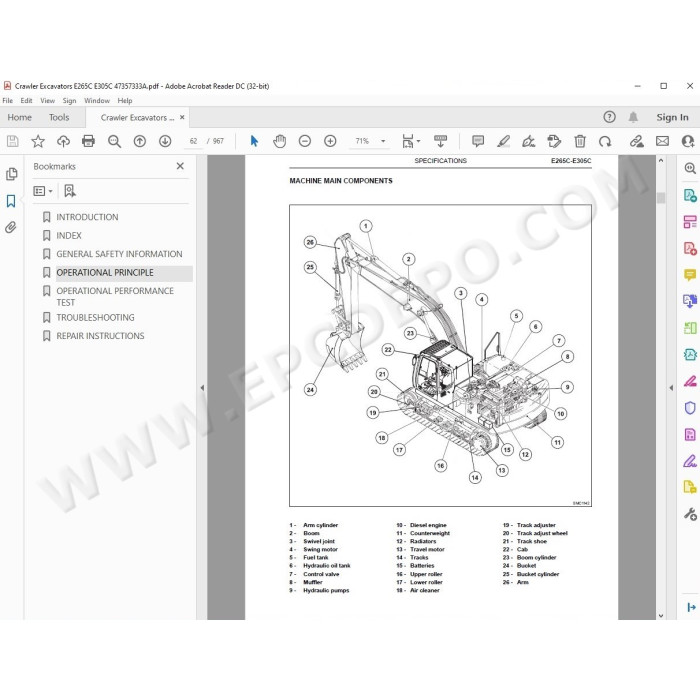This screenshot has width=700, height=700.
Task: Add the document to starred files
Action: [x=38, y=142]
